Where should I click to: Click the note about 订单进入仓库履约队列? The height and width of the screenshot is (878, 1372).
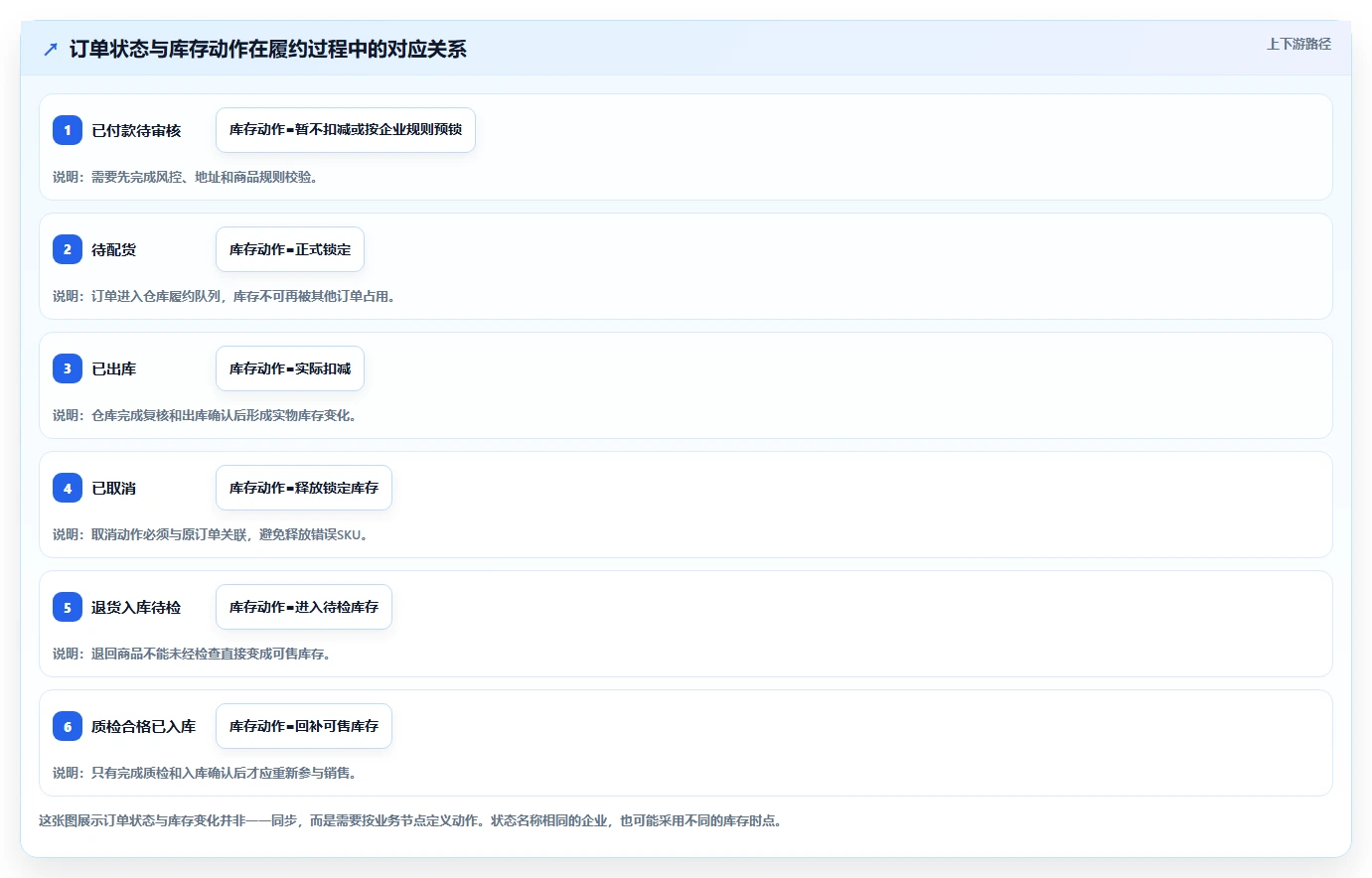pyautogui.click(x=225, y=296)
